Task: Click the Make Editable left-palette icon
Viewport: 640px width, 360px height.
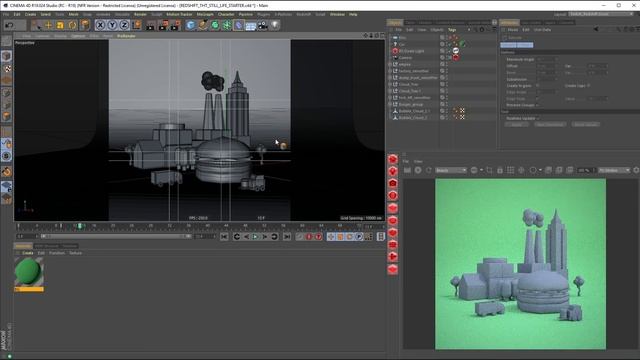Action: (x=7, y=42)
